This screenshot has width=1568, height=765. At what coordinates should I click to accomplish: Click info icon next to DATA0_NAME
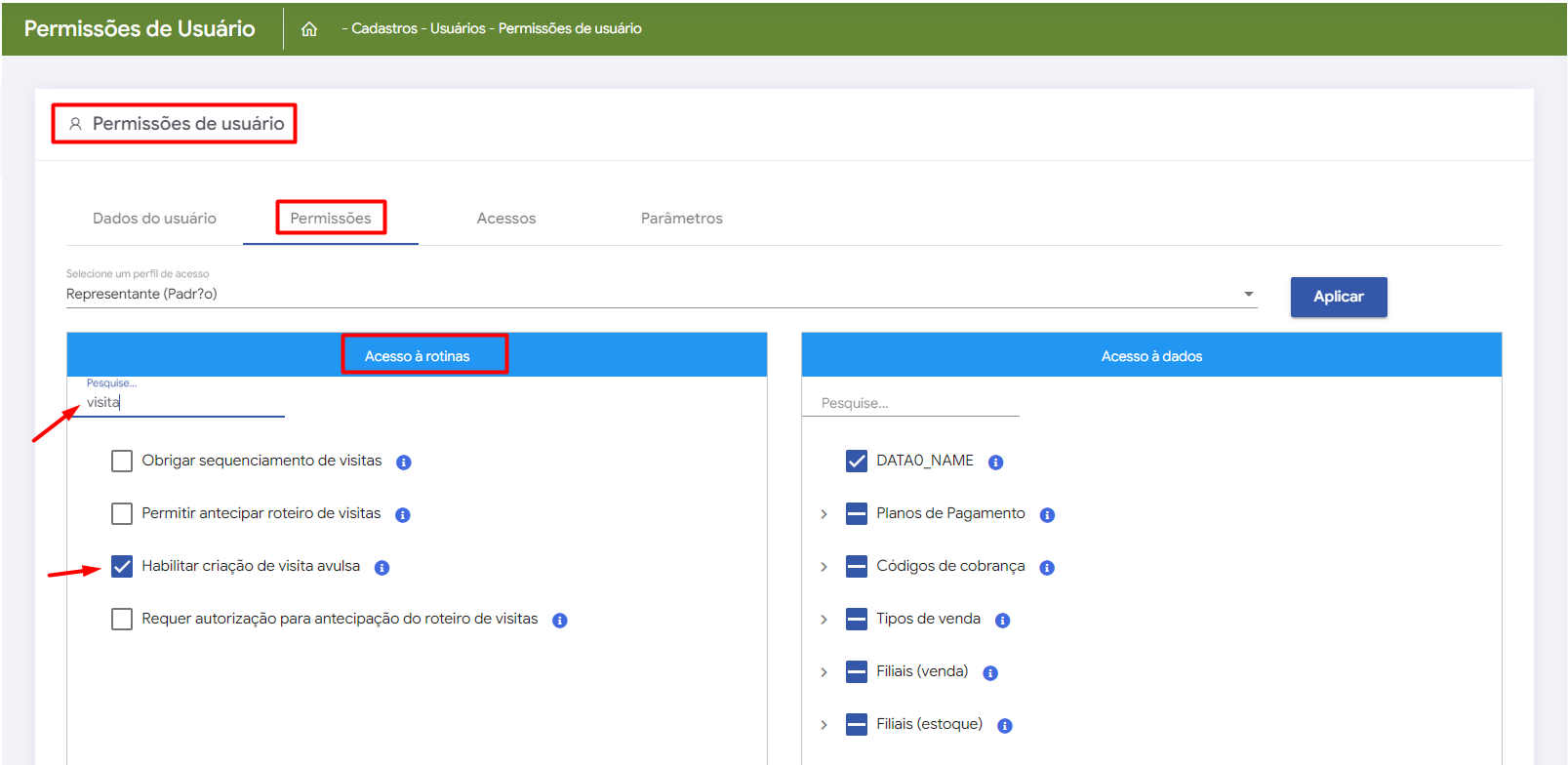(995, 463)
